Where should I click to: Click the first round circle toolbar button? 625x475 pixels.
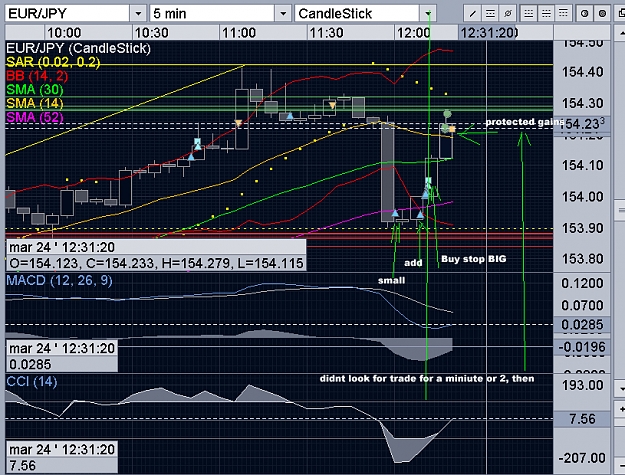pos(585,14)
